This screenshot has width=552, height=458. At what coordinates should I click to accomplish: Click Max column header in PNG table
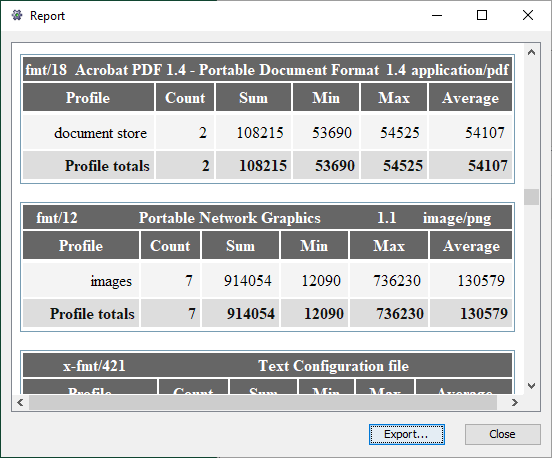389,245
